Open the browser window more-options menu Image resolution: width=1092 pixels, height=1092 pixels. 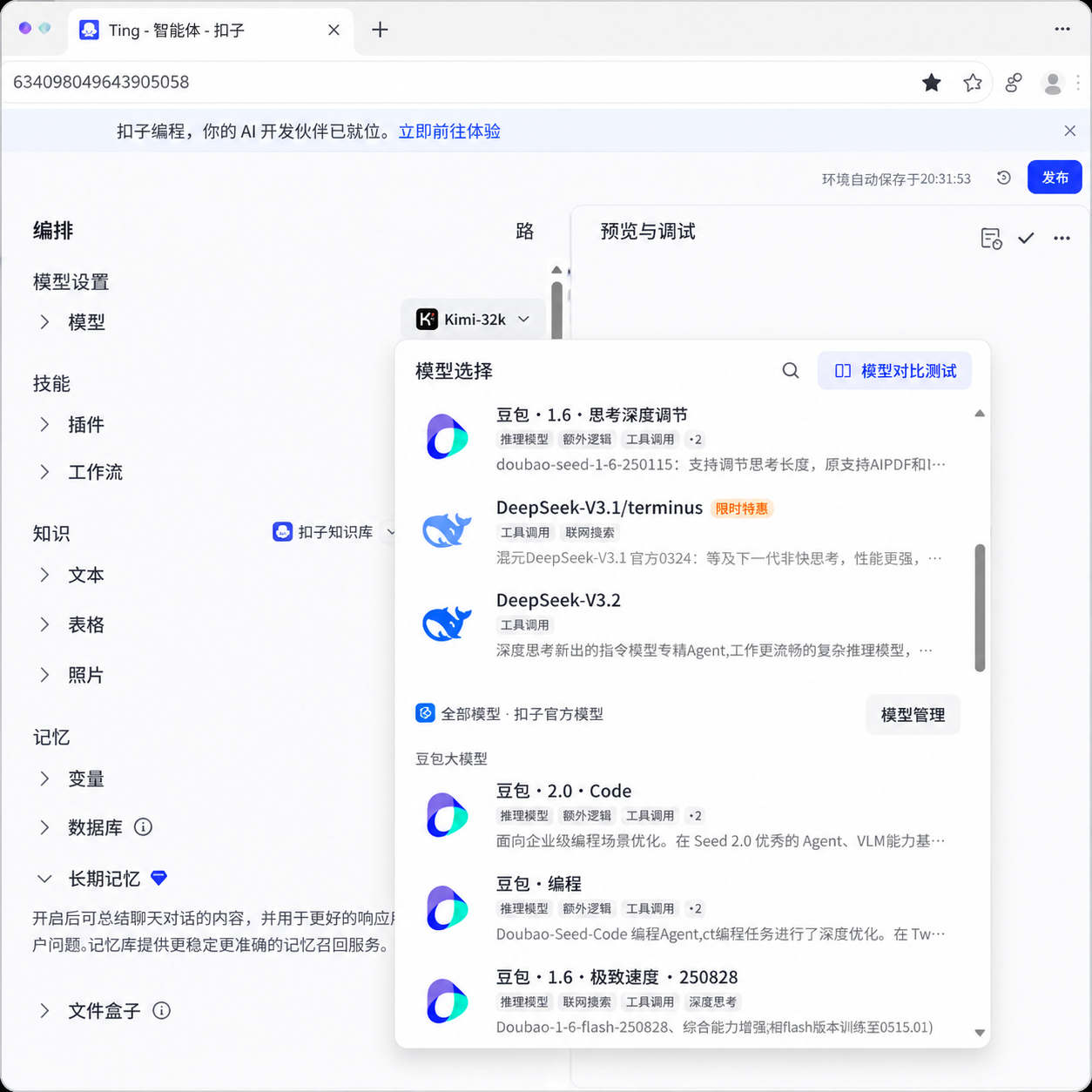coord(1062,29)
